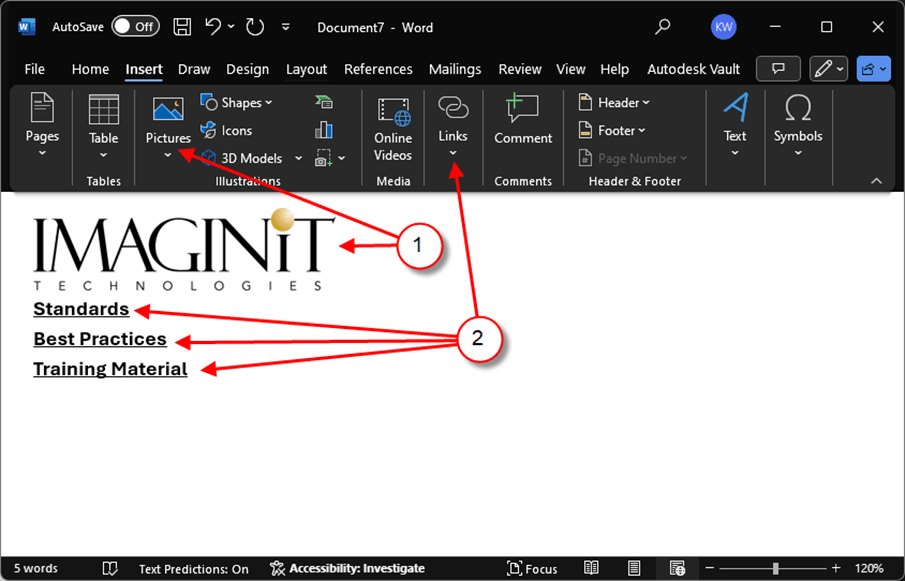This screenshot has width=905, height=581.
Task: Toggle the AutoSave switch
Action: [x=135, y=27]
